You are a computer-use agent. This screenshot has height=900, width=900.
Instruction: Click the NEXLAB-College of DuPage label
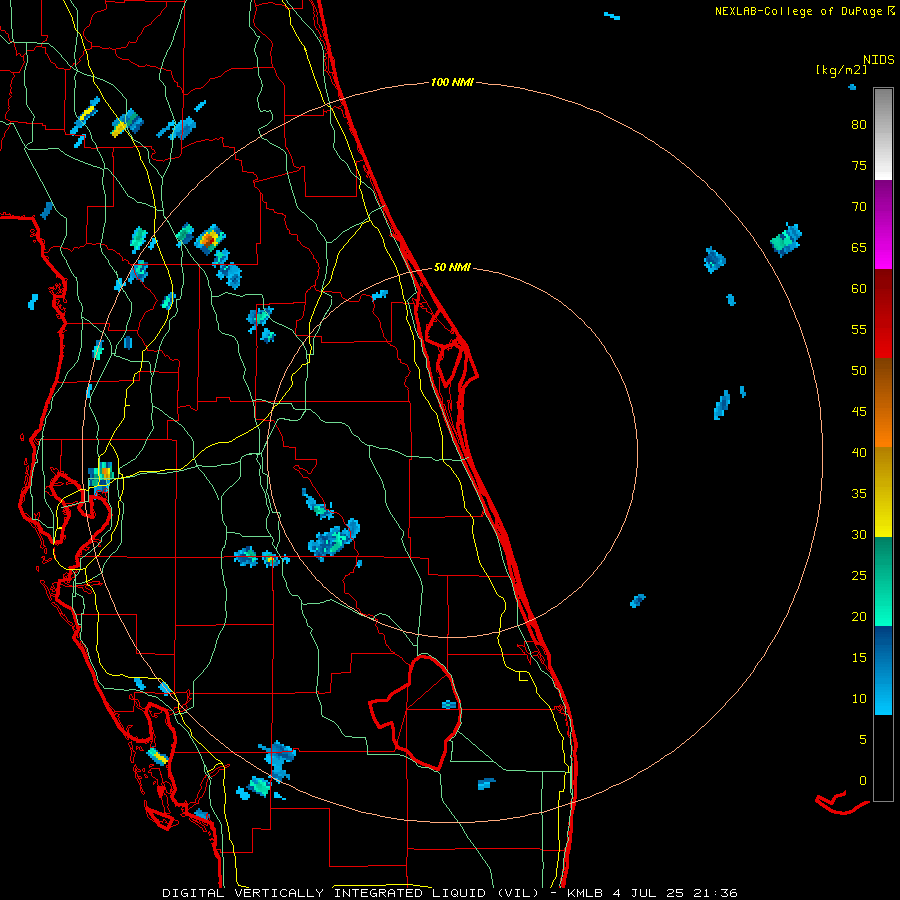click(804, 11)
